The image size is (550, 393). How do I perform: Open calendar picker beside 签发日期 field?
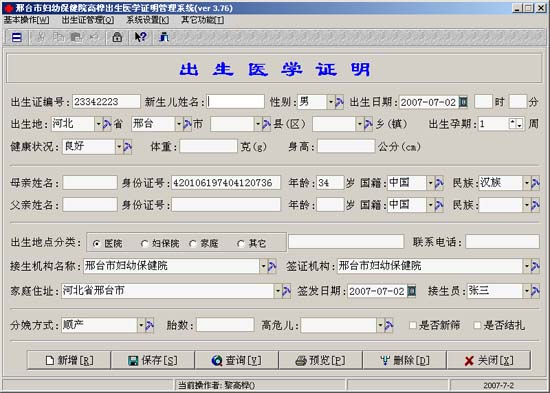tap(411, 291)
